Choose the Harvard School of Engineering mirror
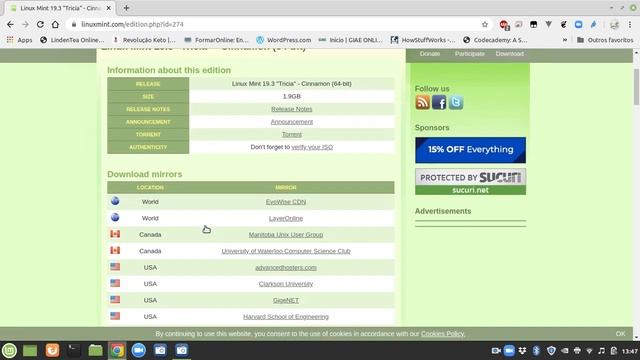Screen dimensions: 640x360 click(x=286, y=316)
